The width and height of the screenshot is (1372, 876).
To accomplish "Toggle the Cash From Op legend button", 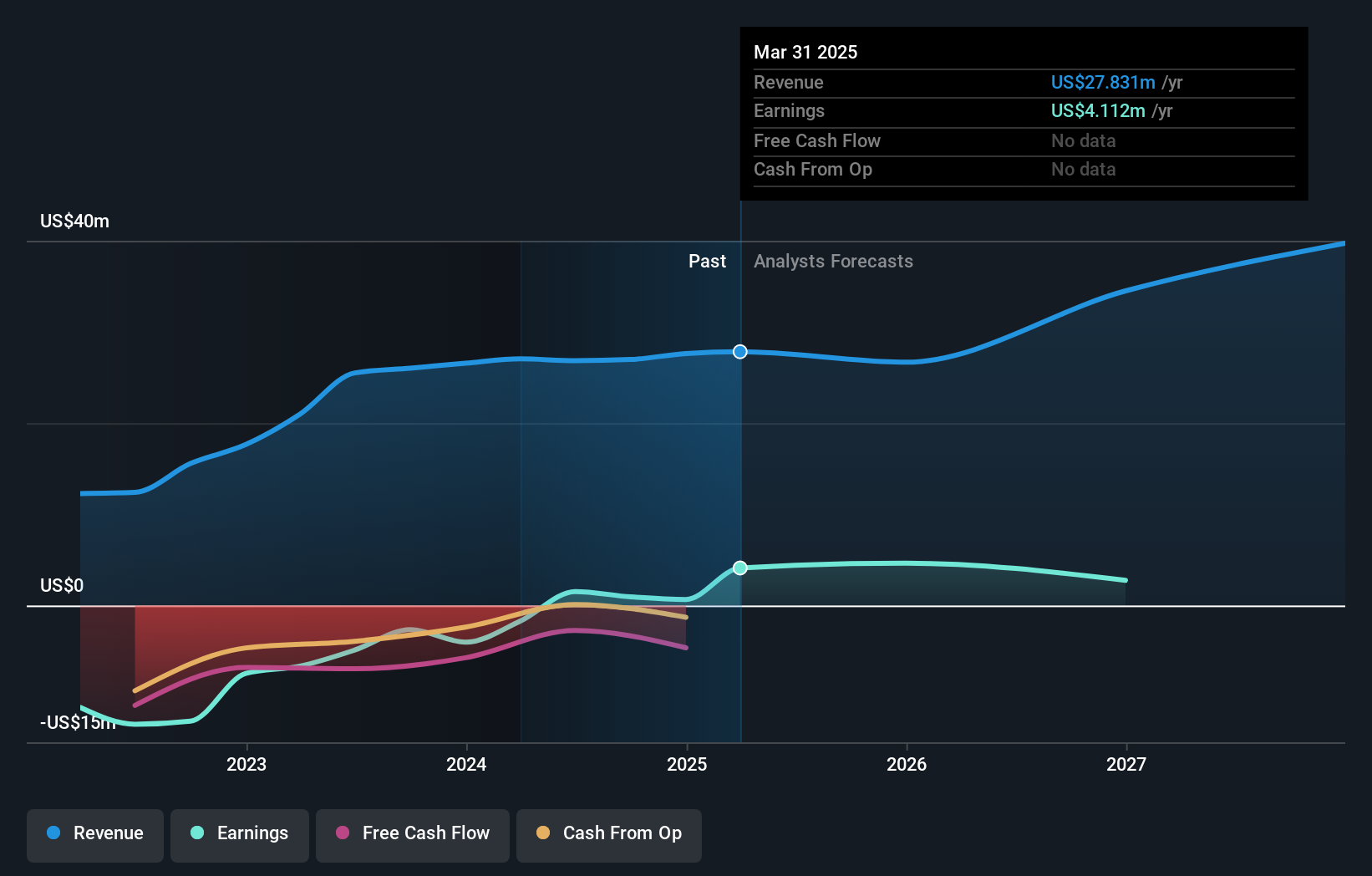I will coord(609,835).
